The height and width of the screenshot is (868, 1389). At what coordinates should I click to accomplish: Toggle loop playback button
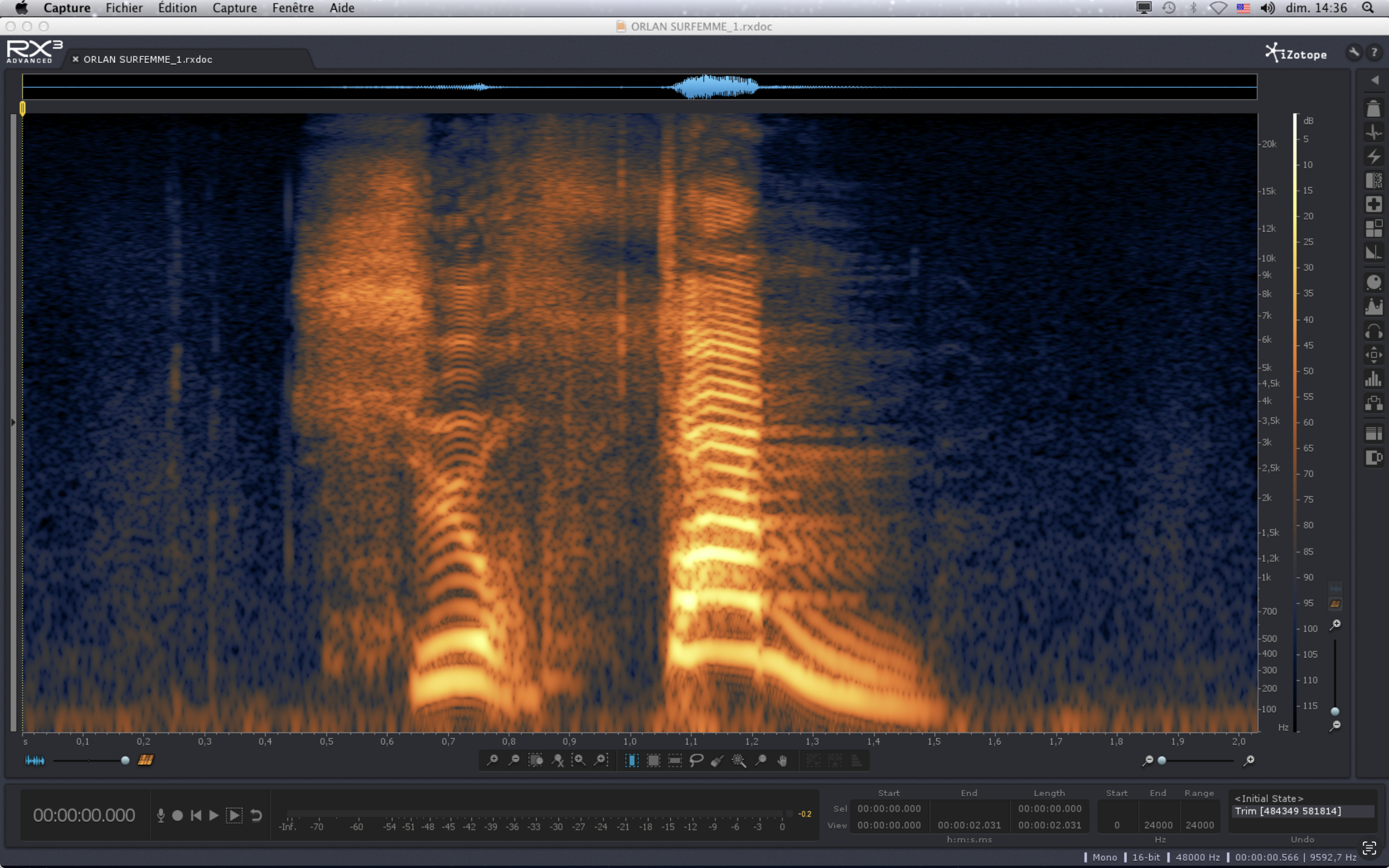pos(256,815)
